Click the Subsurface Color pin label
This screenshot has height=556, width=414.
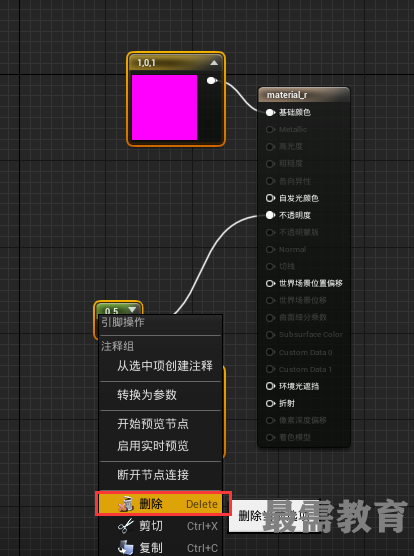click(310, 335)
